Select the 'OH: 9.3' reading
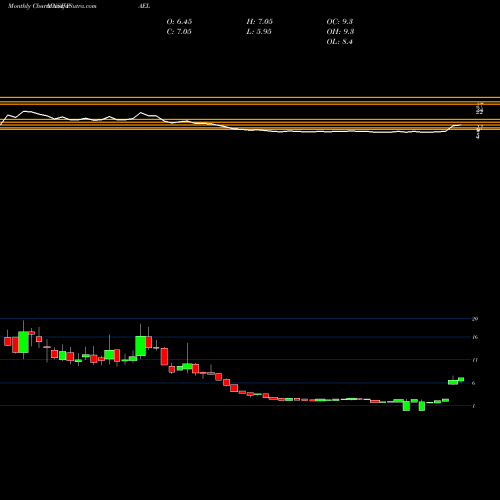This screenshot has height=500, width=500. tap(340, 32)
